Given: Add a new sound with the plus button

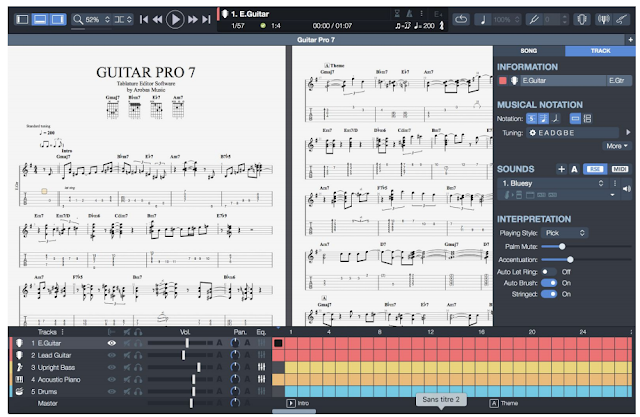Looking at the screenshot, I should (561, 169).
